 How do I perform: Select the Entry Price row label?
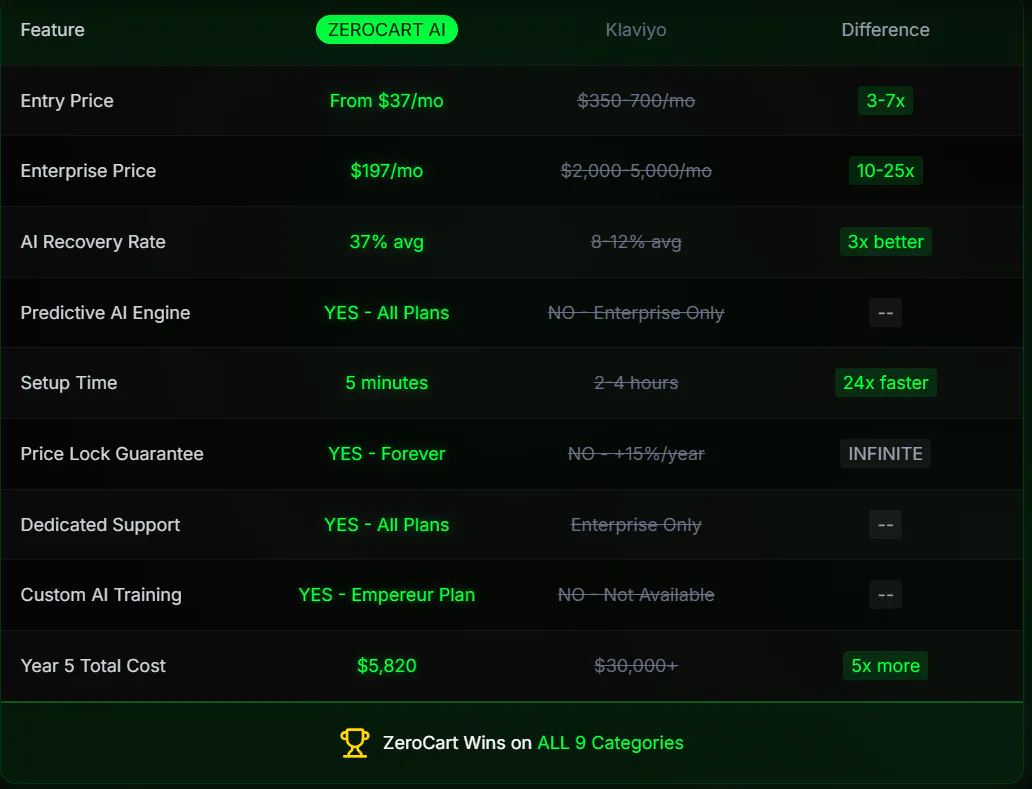(67, 101)
